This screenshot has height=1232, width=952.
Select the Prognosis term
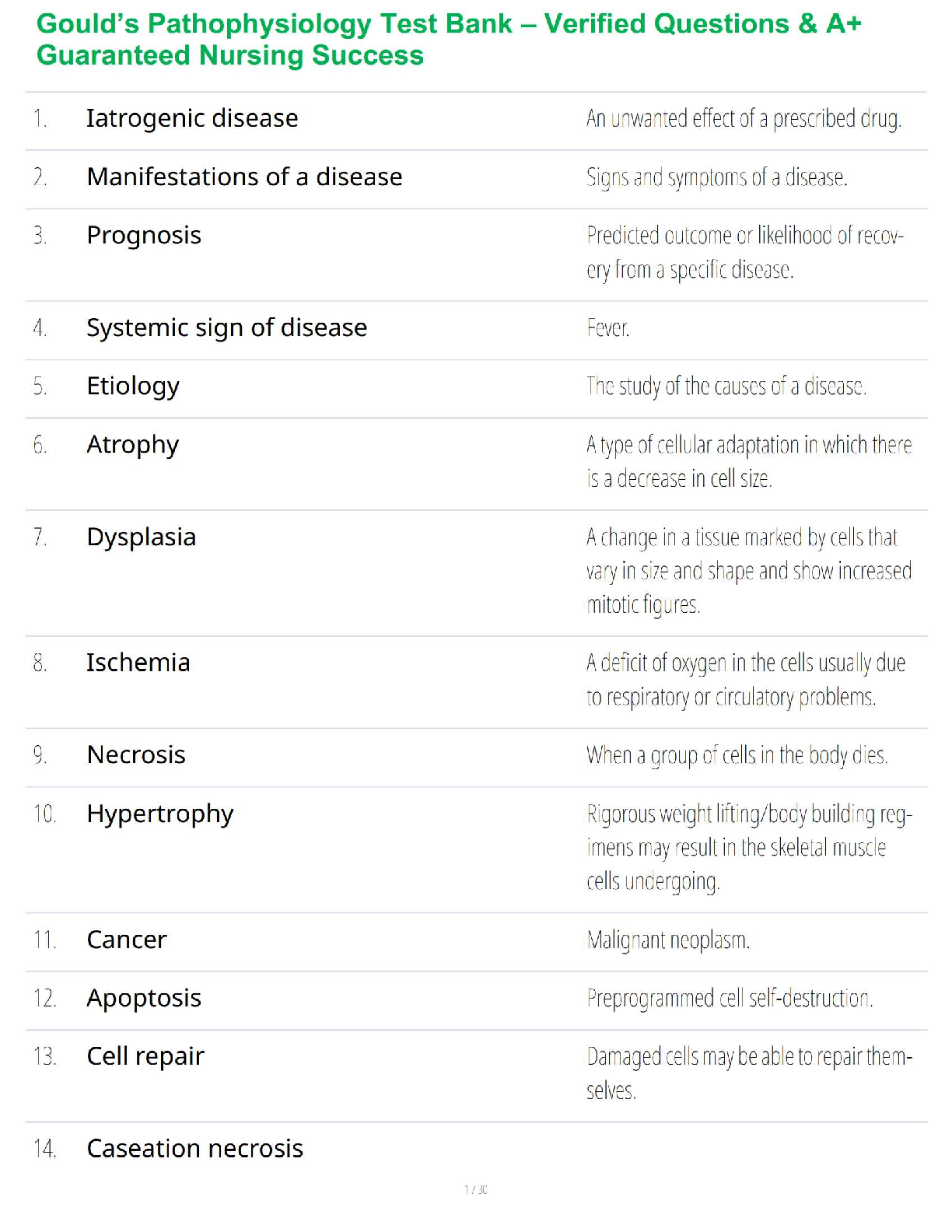tap(144, 235)
